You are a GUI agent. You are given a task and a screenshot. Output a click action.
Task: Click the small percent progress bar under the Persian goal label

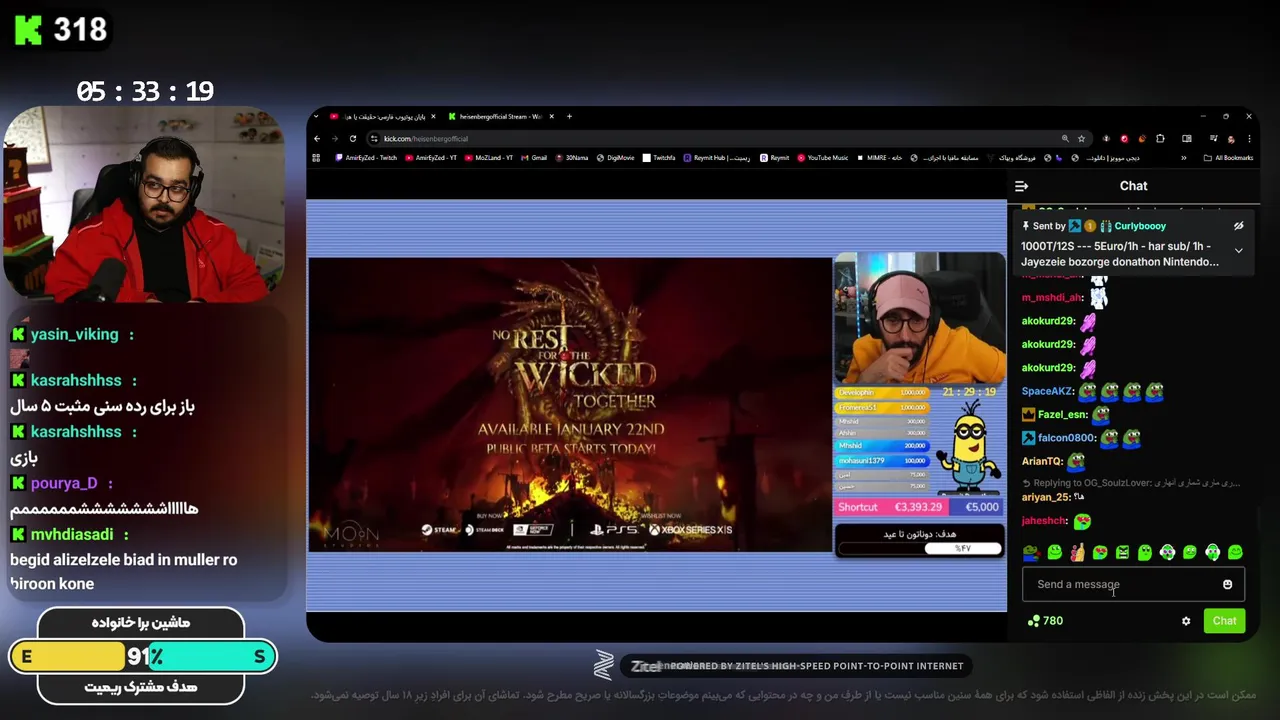[918, 548]
